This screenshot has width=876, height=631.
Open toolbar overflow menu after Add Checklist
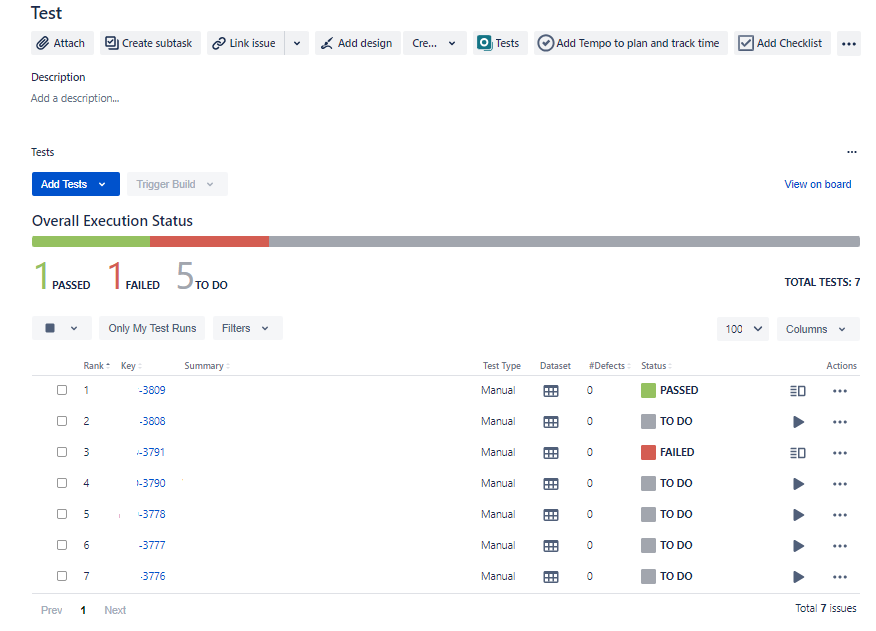coord(848,44)
